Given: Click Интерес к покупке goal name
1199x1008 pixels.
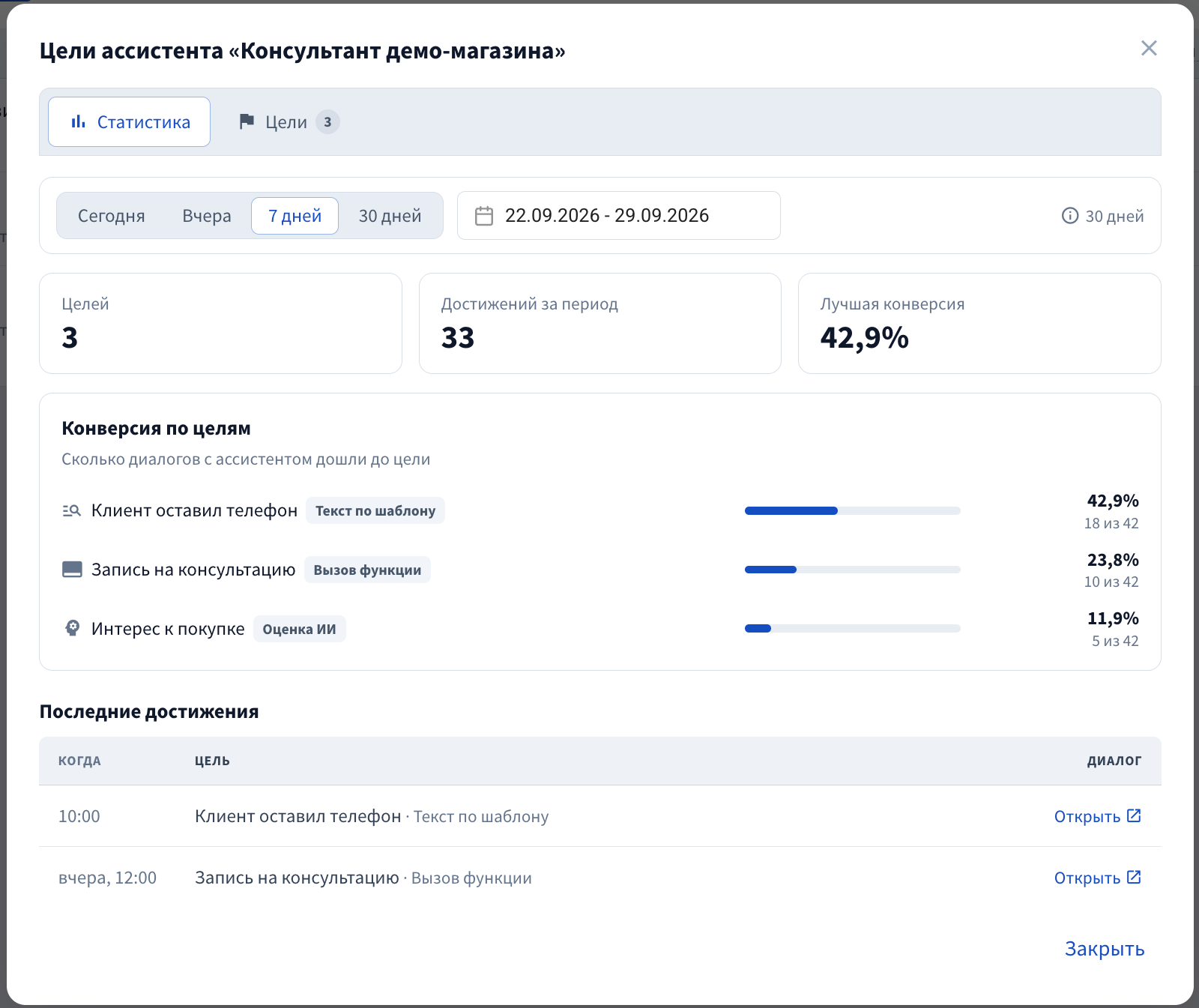Looking at the screenshot, I should point(168,629).
